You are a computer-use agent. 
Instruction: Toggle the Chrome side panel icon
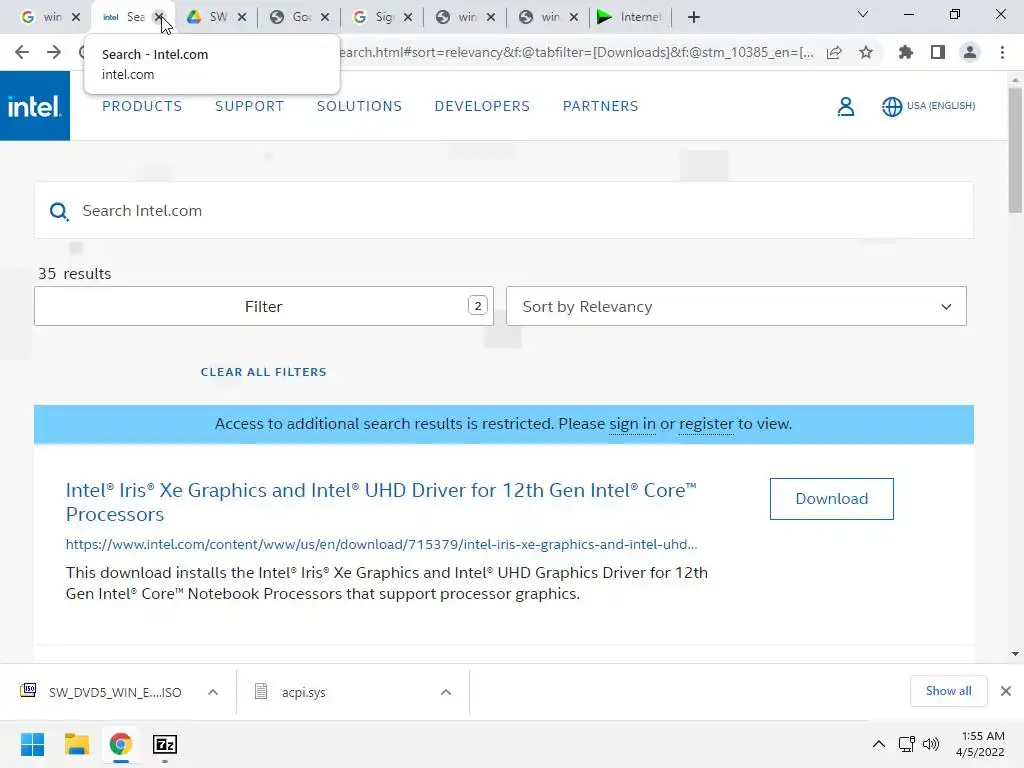coord(938,52)
